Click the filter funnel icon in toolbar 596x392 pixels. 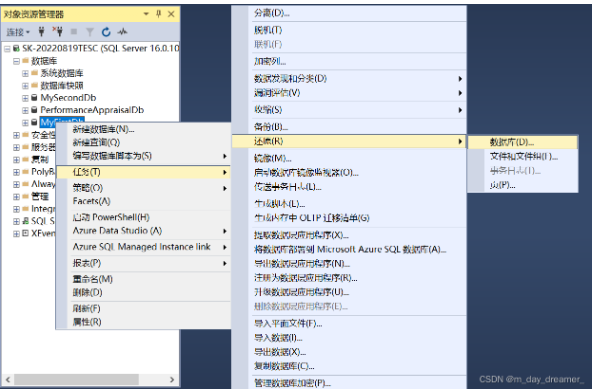tap(90, 32)
